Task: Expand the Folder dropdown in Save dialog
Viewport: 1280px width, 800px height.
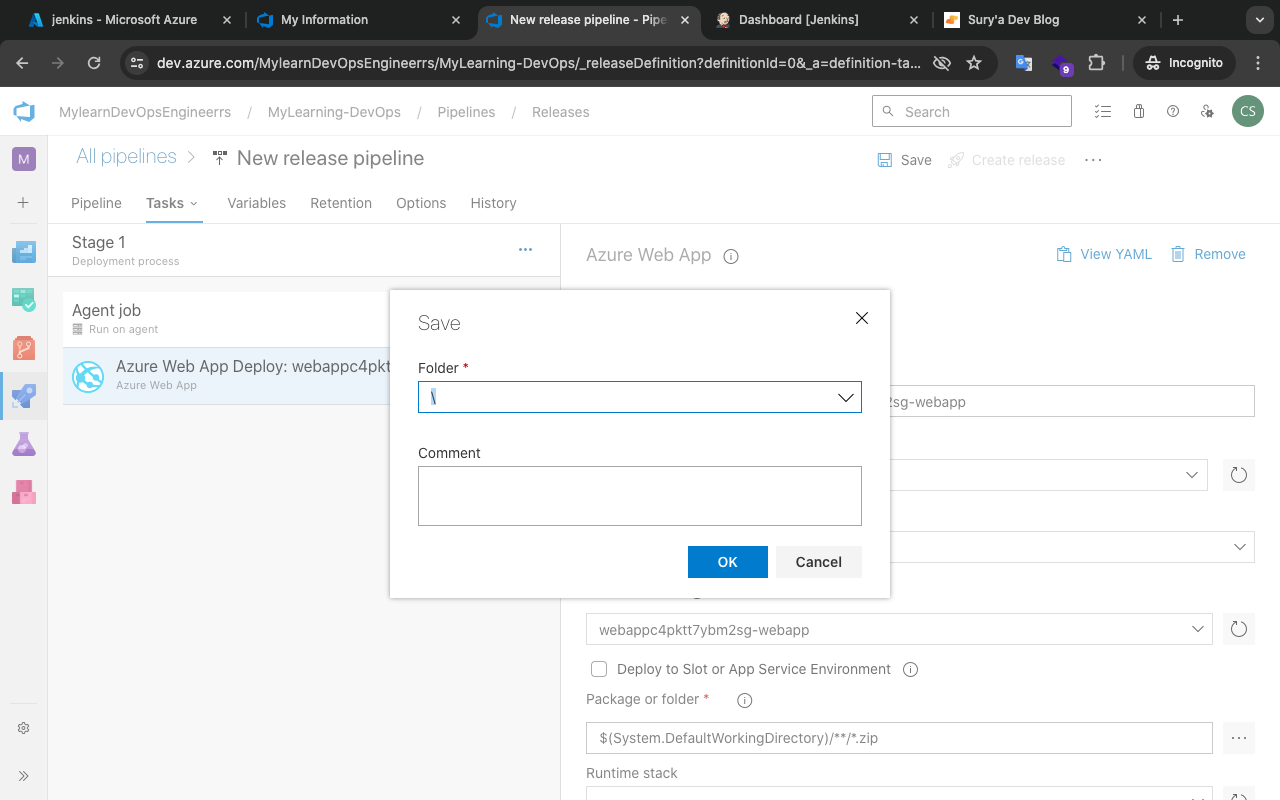Action: (846, 397)
